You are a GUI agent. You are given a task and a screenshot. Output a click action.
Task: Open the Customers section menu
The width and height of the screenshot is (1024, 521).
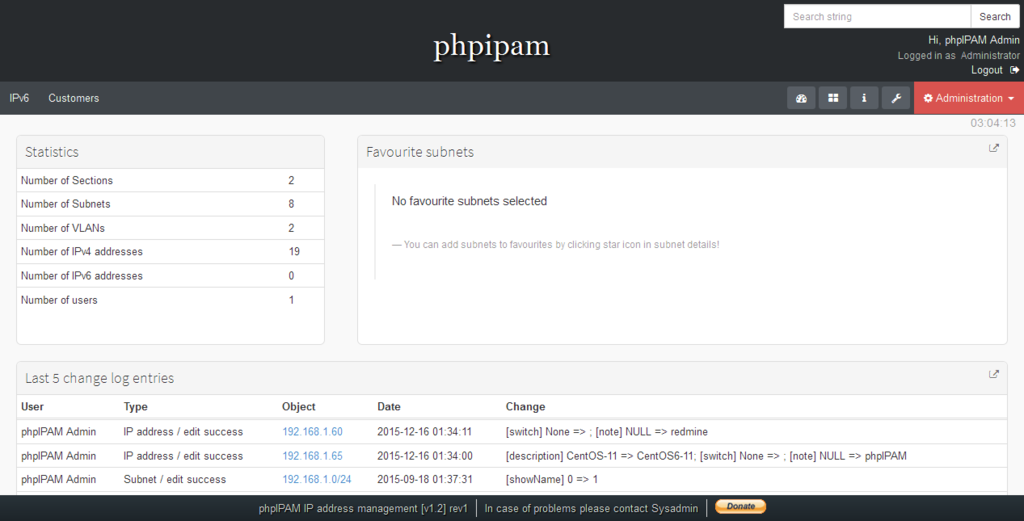tap(74, 98)
